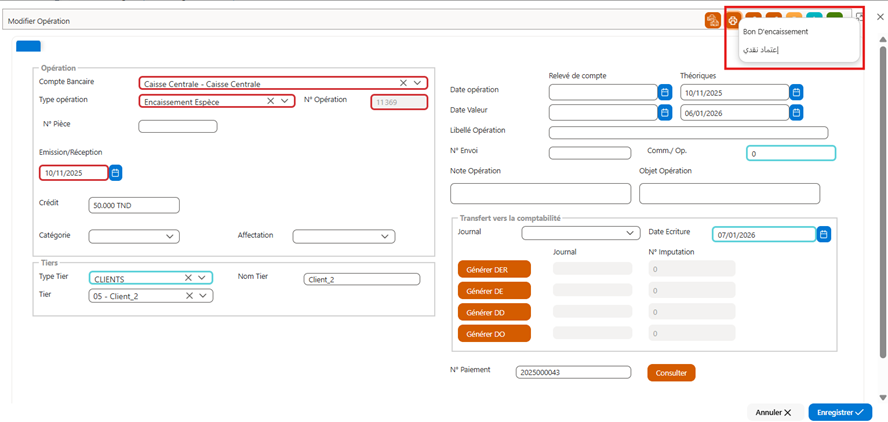
Task: Open calendar for Date Ecriture field
Action: tap(825, 234)
